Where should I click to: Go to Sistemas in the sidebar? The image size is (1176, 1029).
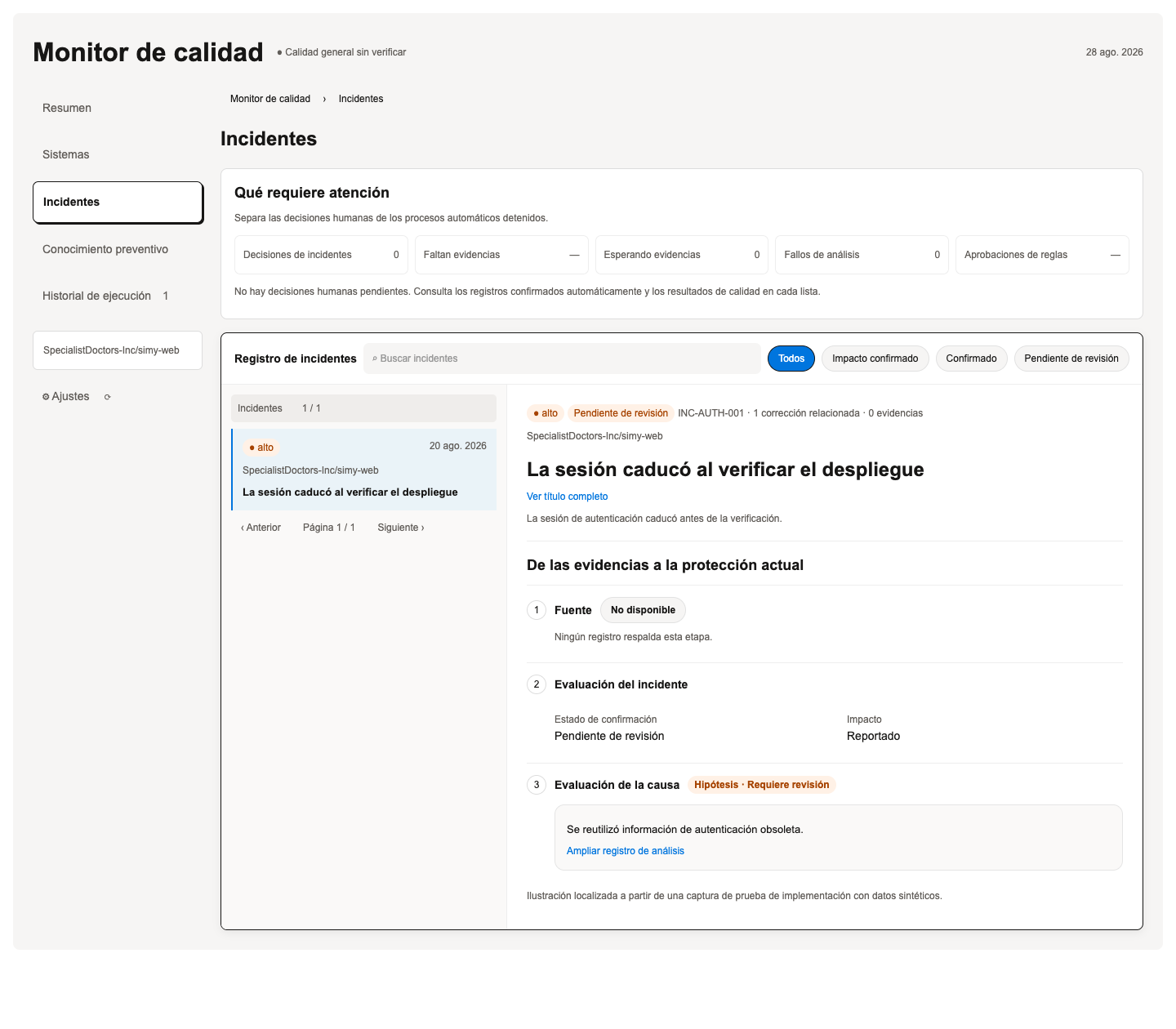(x=66, y=154)
